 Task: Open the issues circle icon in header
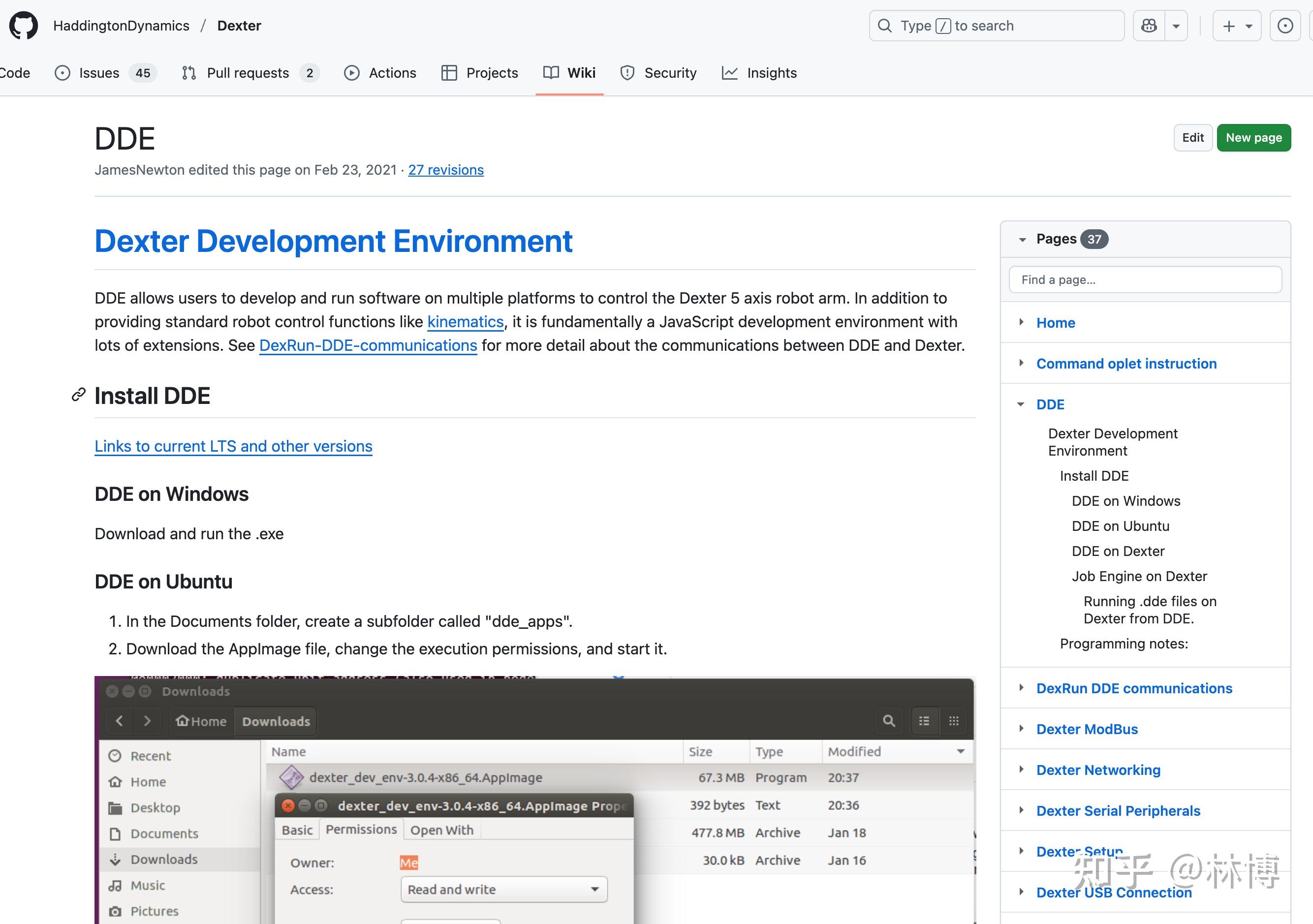(1285, 26)
